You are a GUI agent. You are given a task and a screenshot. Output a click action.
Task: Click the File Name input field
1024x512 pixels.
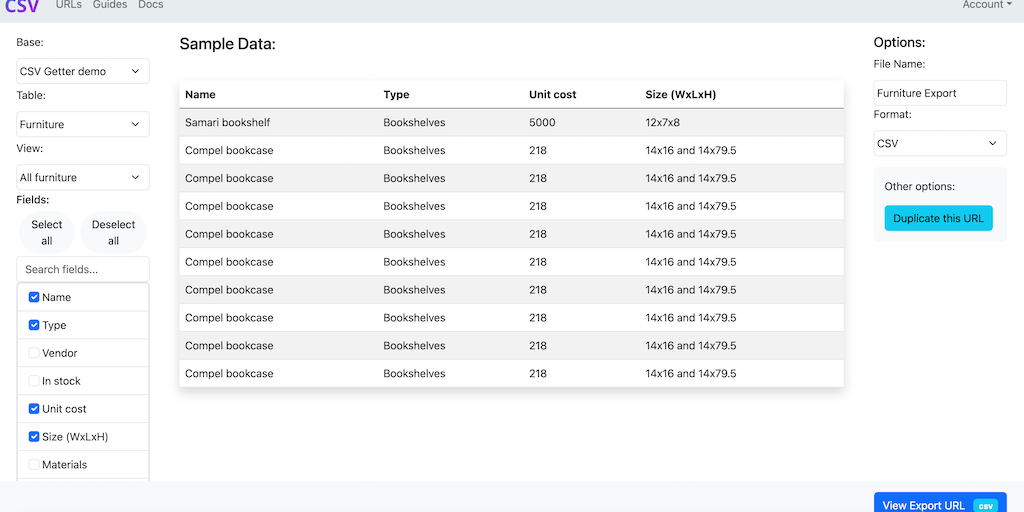[939, 93]
